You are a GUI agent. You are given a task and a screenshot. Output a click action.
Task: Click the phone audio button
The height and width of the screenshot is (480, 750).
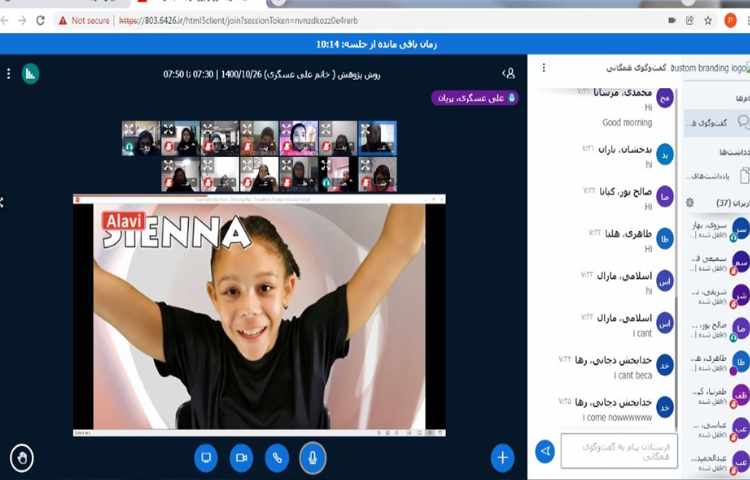(x=277, y=457)
